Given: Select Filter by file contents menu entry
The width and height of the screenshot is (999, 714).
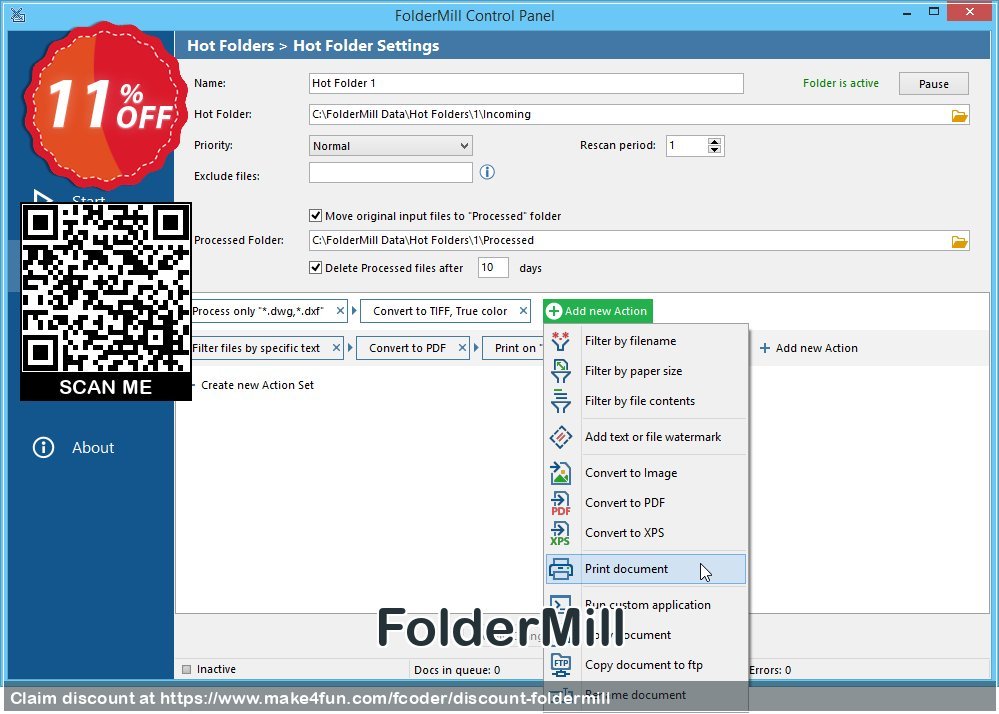Looking at the screenshot, I should tap(646, 401).
